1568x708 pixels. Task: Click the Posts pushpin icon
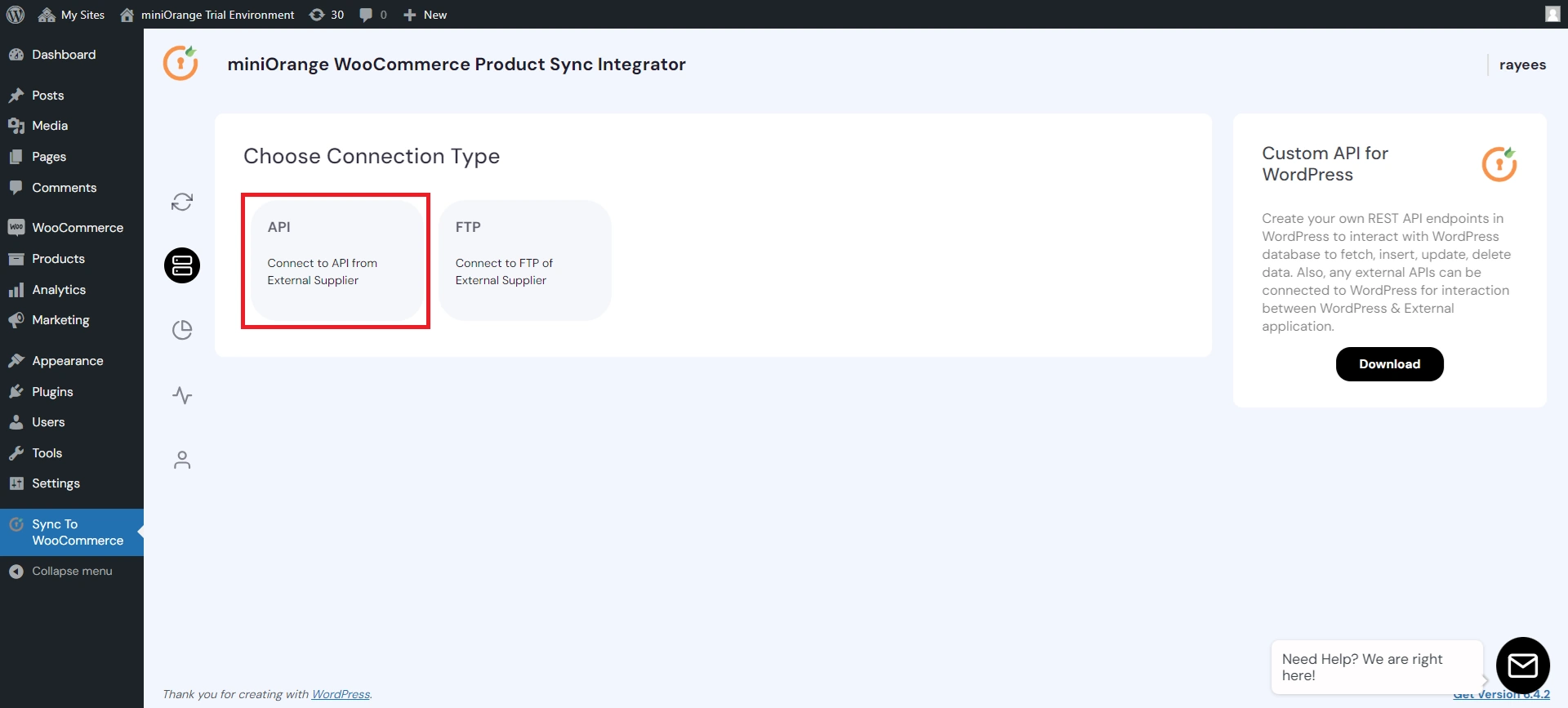[x=16, y=96]
